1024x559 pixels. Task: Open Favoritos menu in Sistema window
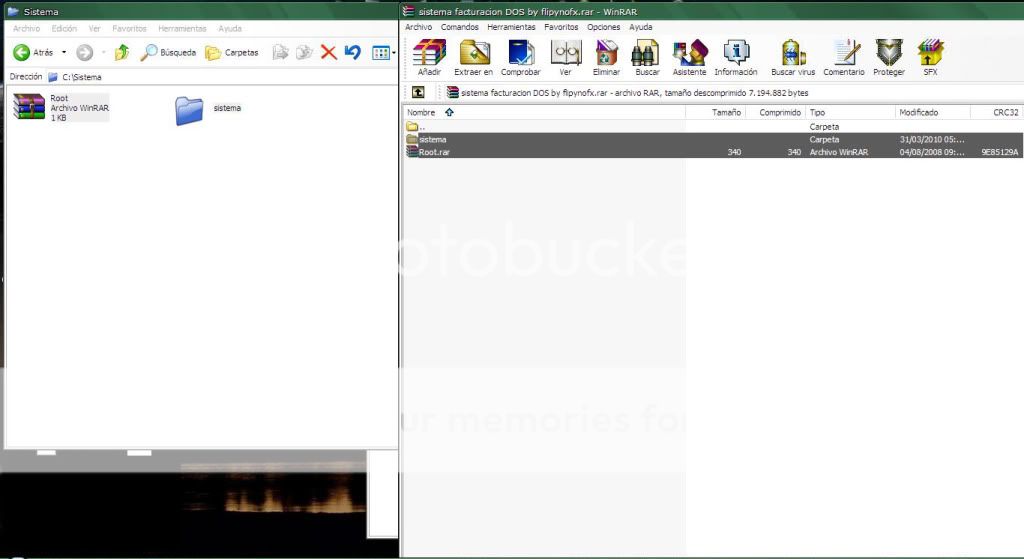click(129, 29)
